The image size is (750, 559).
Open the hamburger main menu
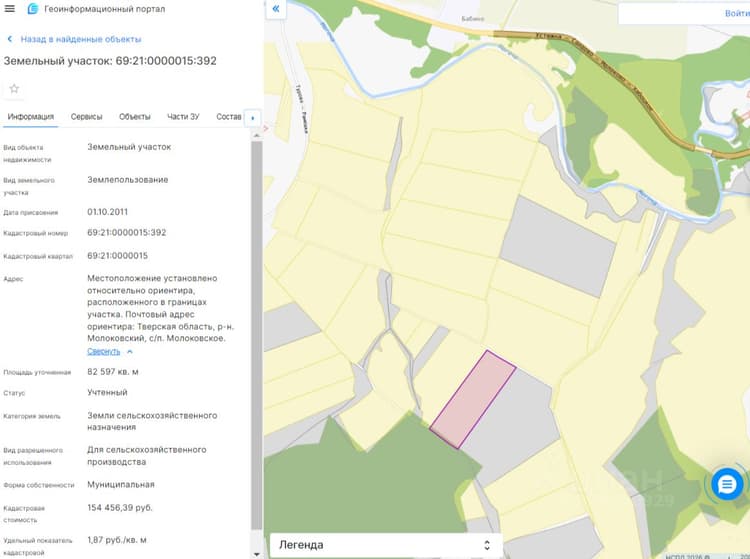[x=9, y=9]
